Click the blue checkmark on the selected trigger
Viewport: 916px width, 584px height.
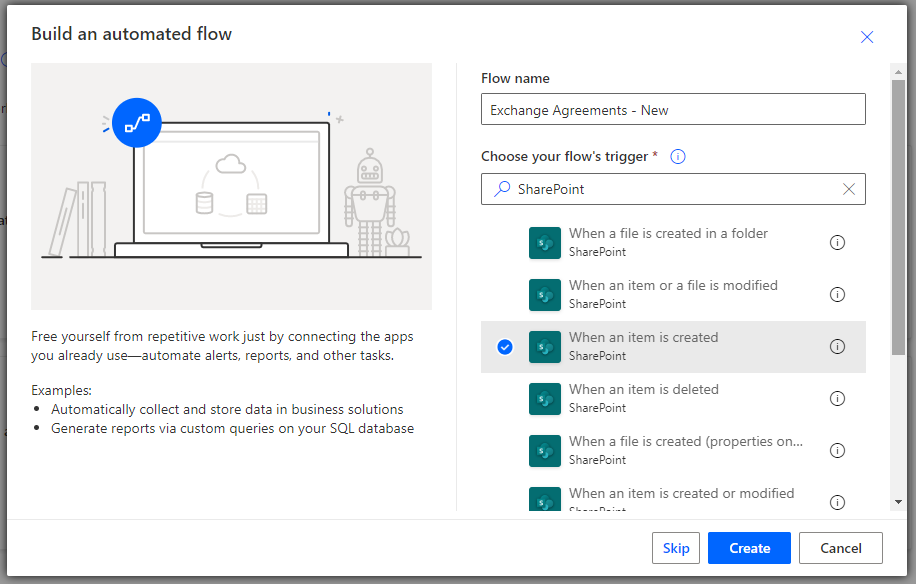tap(505, 346)
